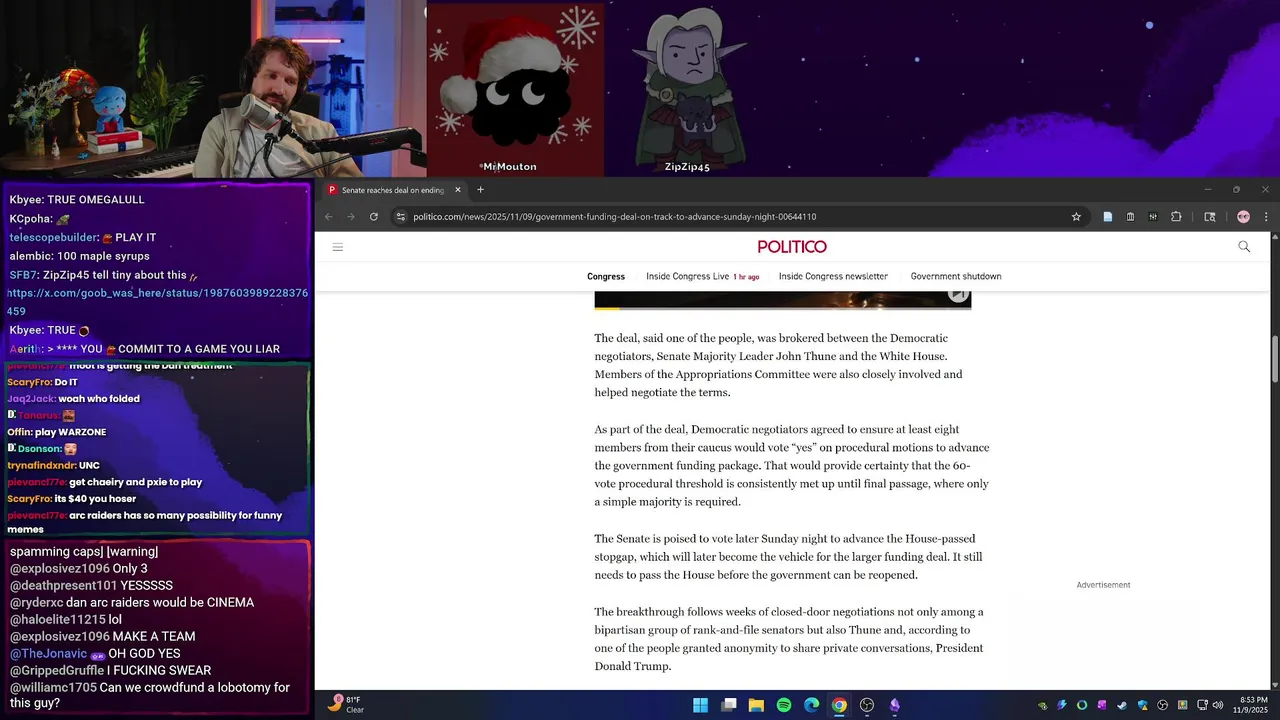Screen dimensions: 1280x720
Task: Select the Senate reaches deal on ending tab
Action: pyautogui.click(x=393, y=190)
